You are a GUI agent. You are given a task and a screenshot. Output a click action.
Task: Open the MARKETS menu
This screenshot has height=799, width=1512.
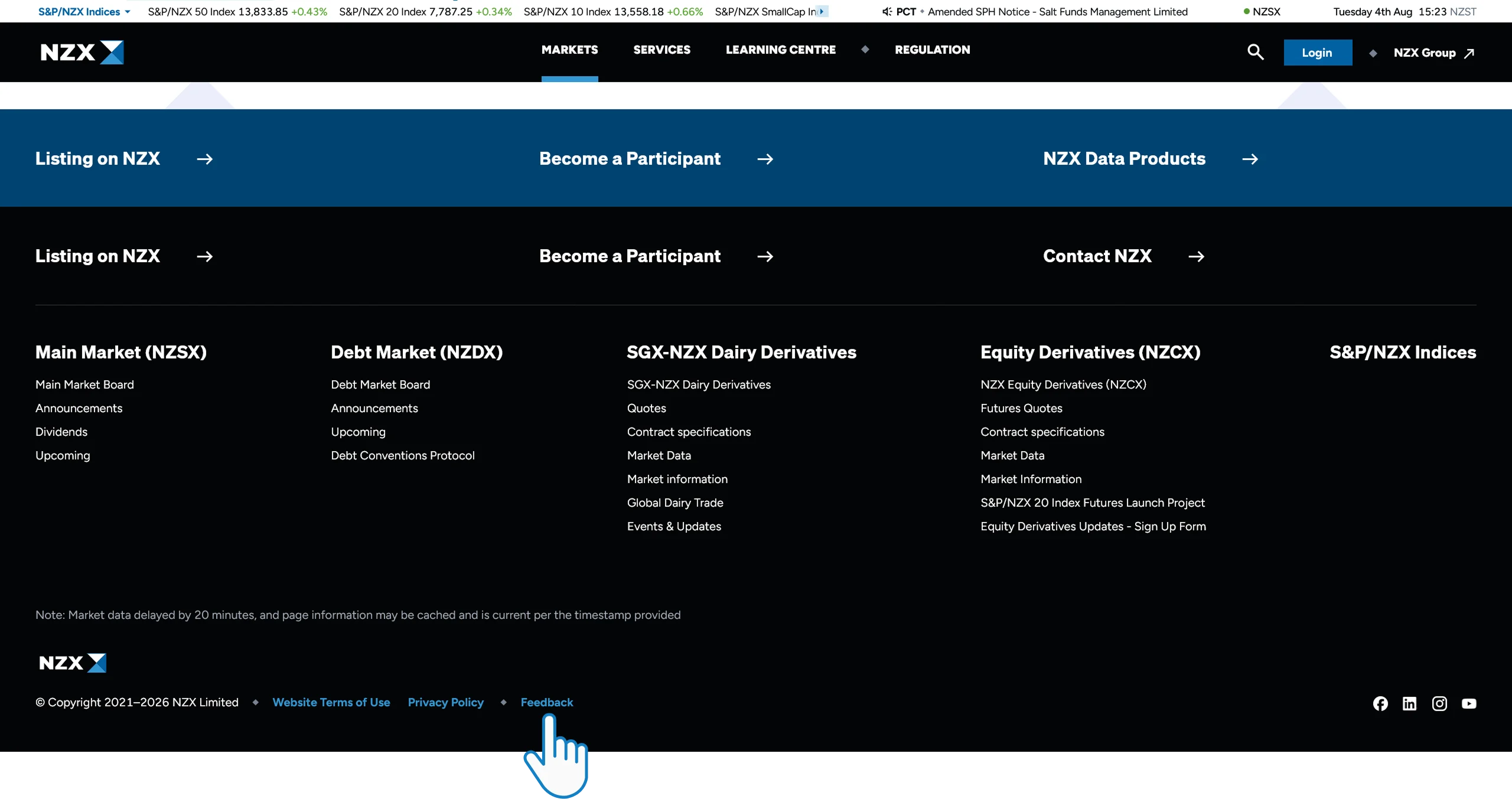(570, 50)
